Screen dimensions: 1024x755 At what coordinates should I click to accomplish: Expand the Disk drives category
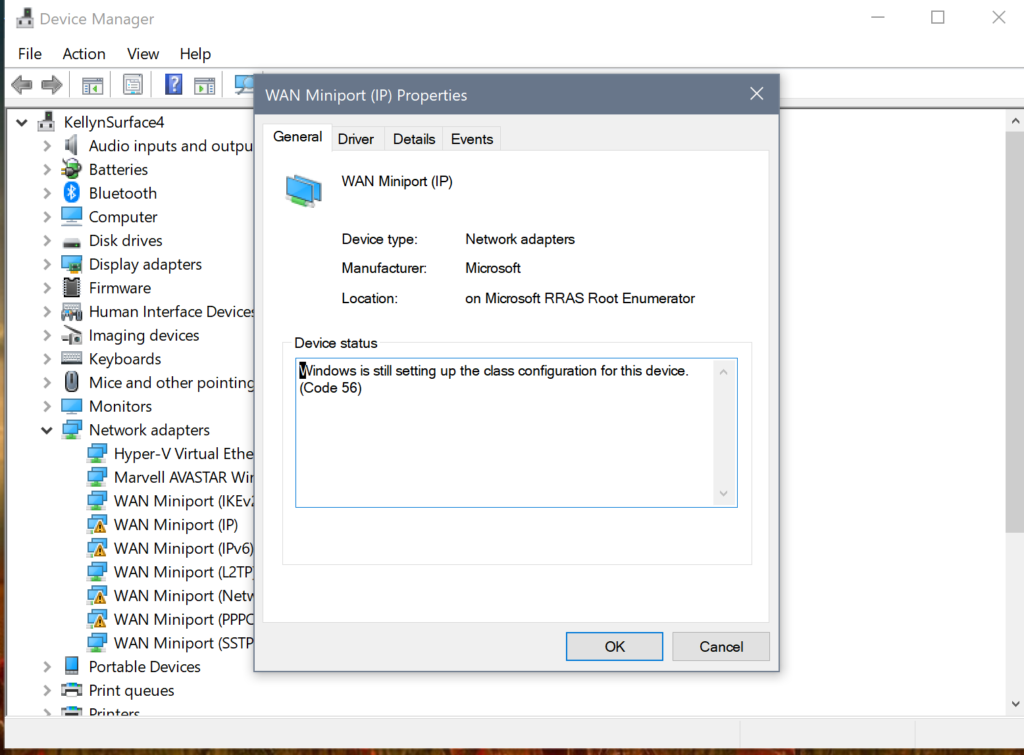click(46, 240)
